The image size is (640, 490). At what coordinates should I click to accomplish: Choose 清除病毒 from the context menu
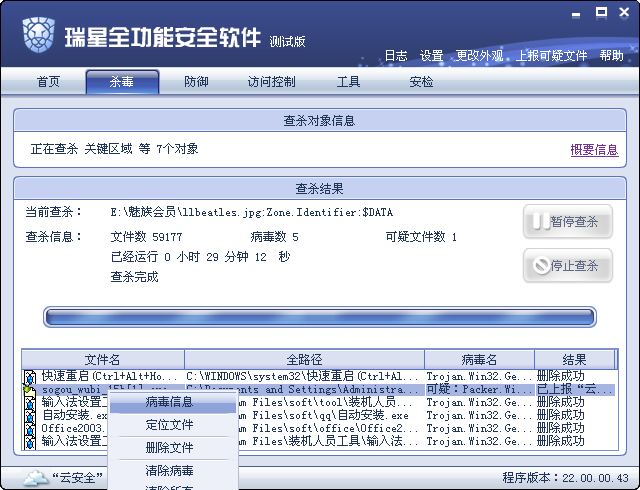(173, 471)
